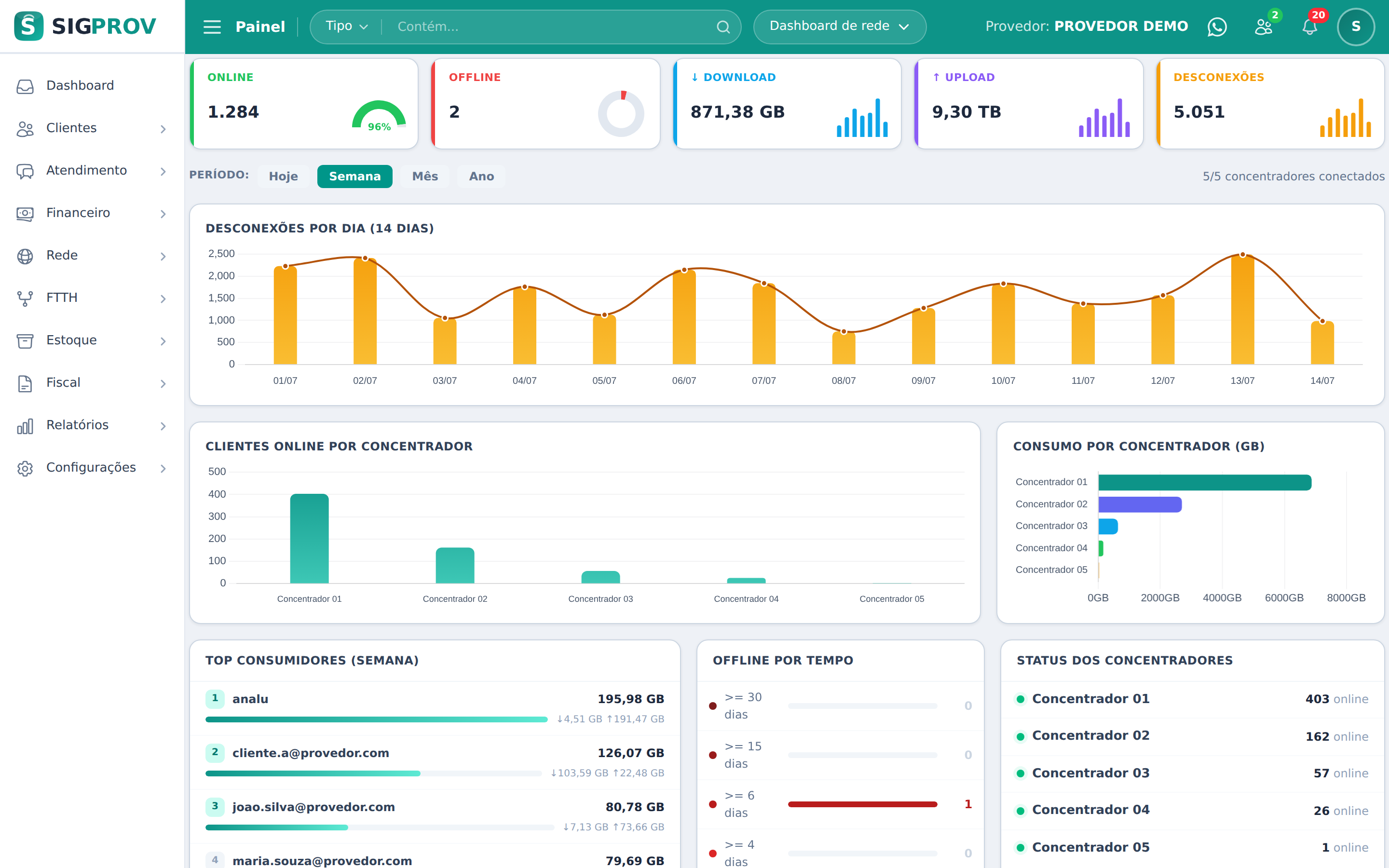Click the 13/07 bar in desconexões chart
This screenshot has height=868, width=1389.
(1243, 310)
